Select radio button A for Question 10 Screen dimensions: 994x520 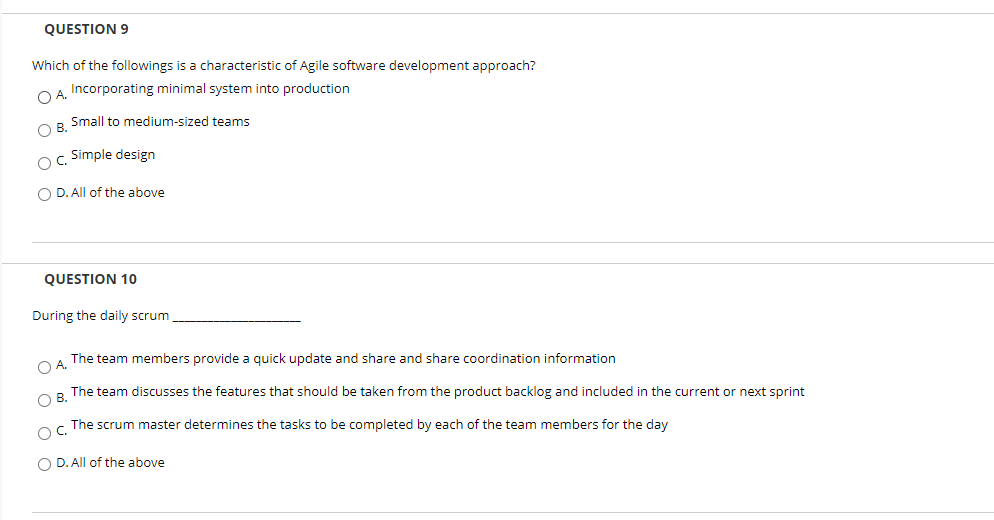point(45,367)
